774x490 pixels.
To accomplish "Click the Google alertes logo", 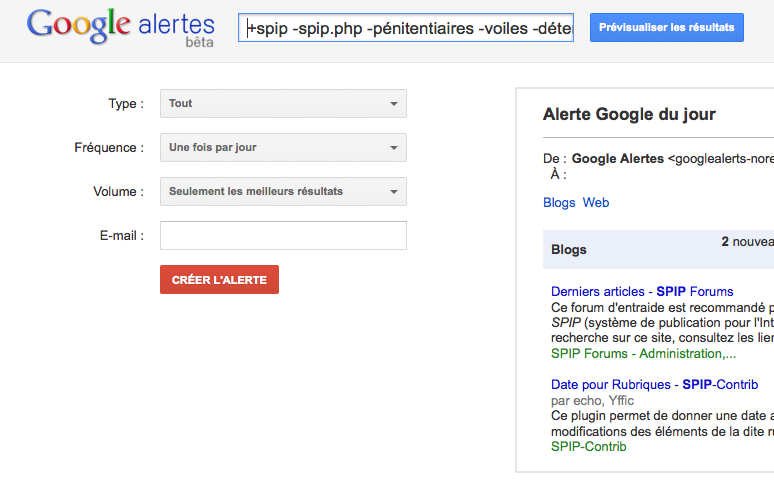I will [x=121, y=27].
